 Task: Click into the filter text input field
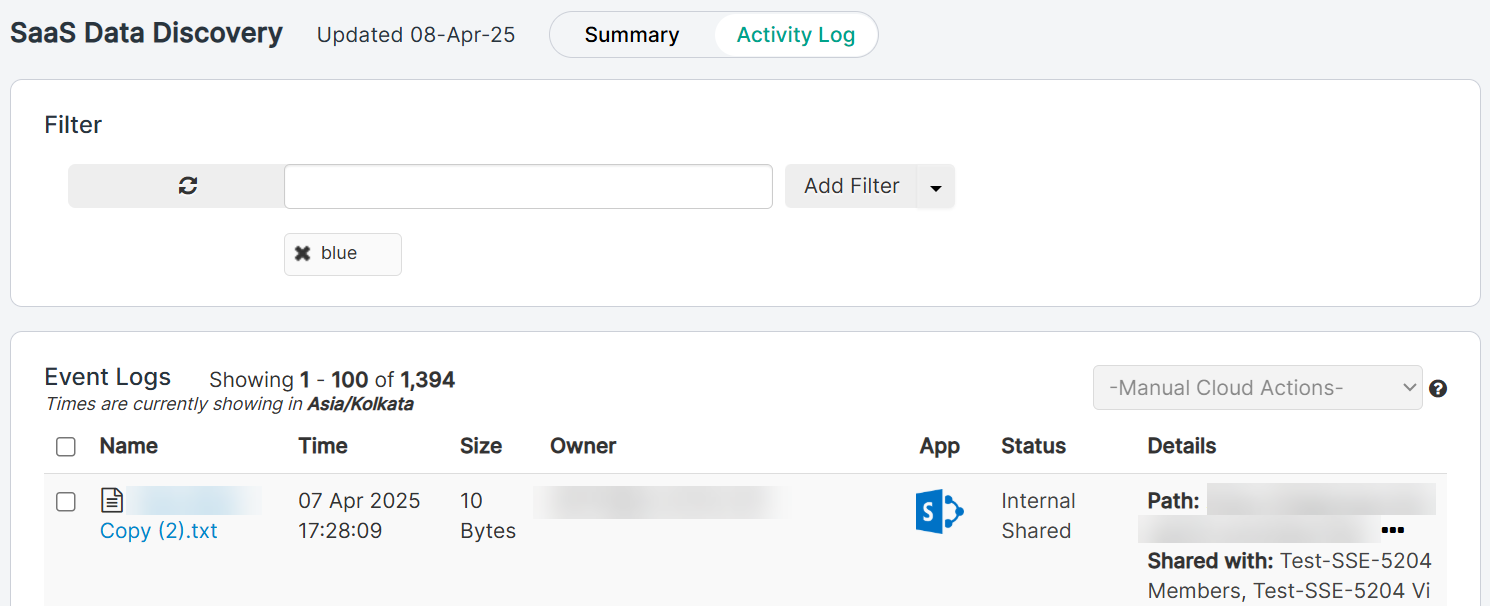click(528, 187)
